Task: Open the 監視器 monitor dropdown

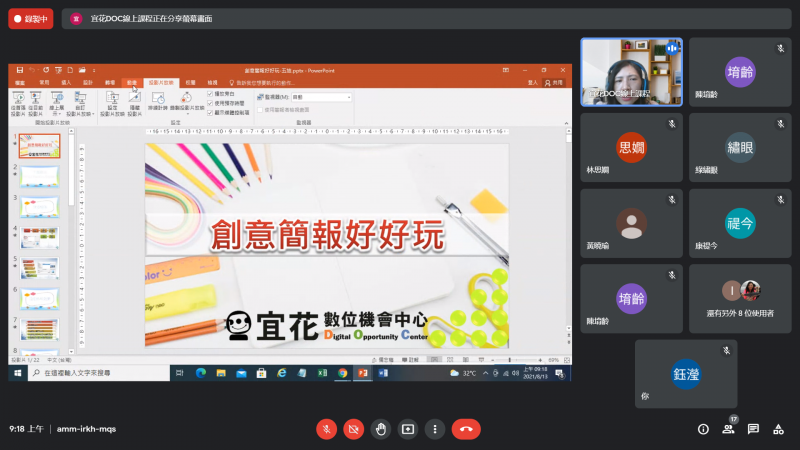Action: [x=321, y=97]
